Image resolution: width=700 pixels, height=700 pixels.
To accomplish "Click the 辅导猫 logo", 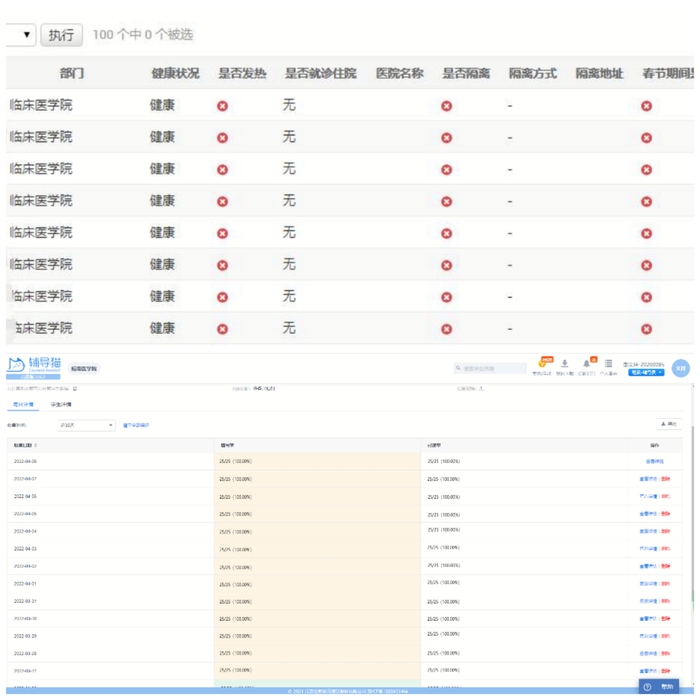I will (x=34, y=364).
